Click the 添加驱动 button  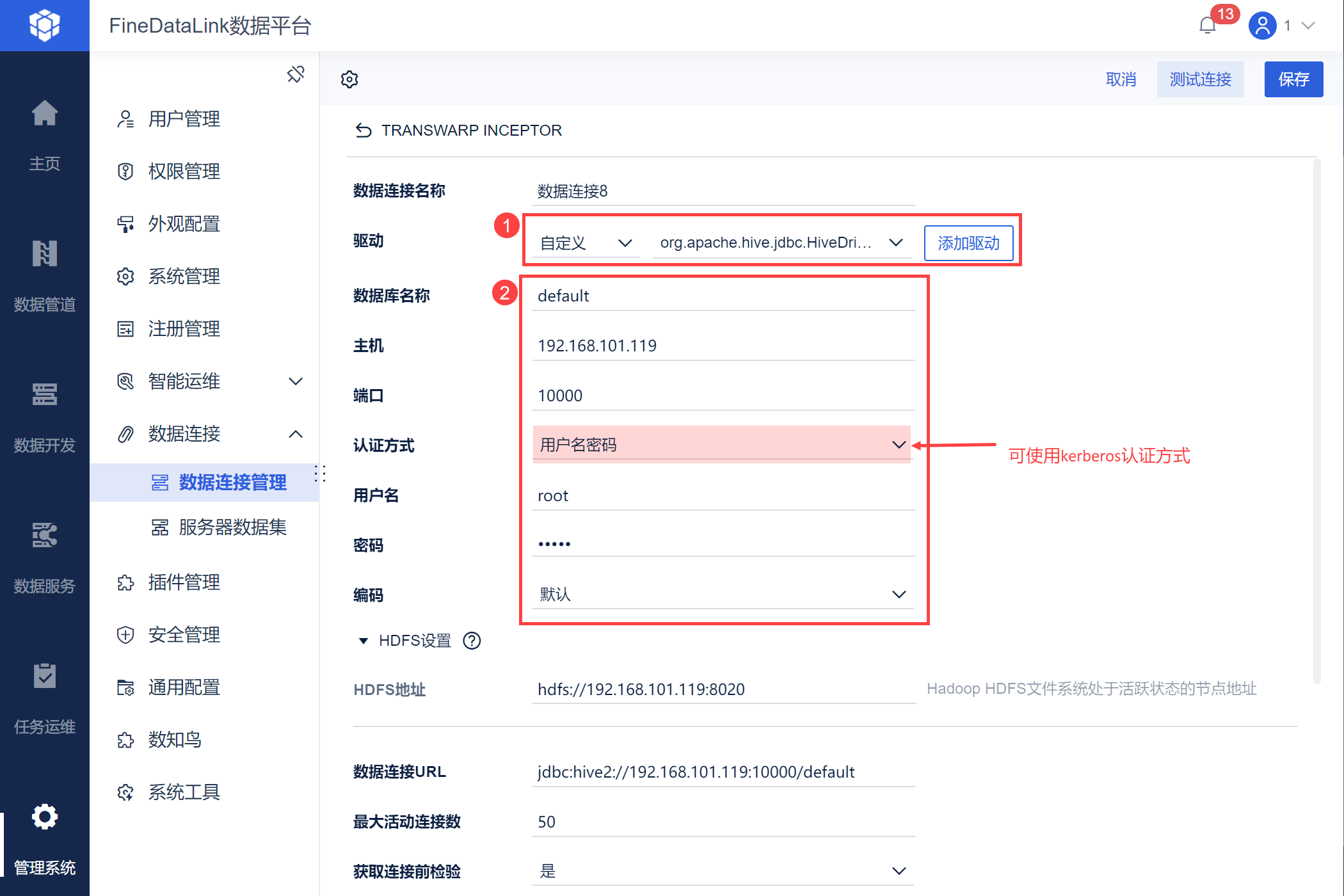click(x=968, y=243)
